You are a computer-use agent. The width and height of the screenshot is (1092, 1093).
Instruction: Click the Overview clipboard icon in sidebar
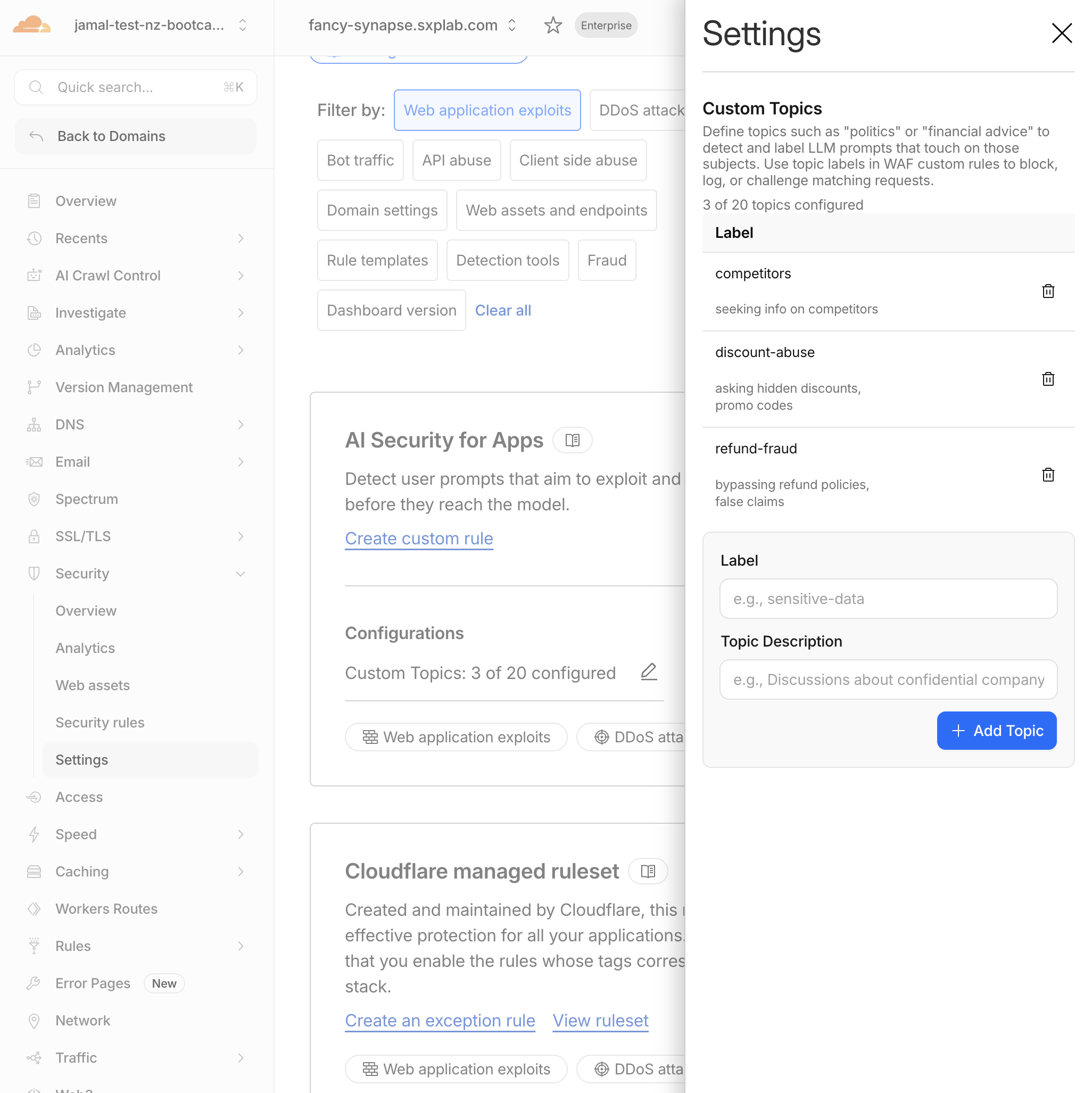coord(34,201)
